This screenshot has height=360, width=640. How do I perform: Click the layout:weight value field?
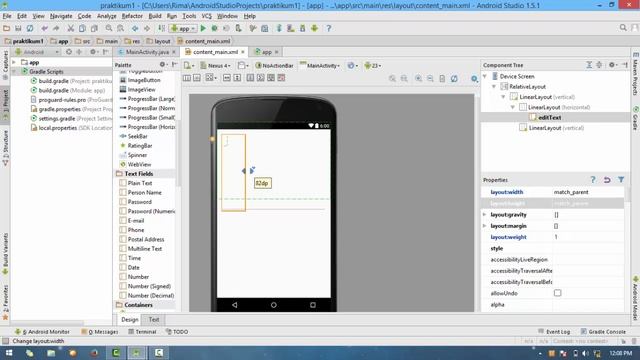click(588, 237)
